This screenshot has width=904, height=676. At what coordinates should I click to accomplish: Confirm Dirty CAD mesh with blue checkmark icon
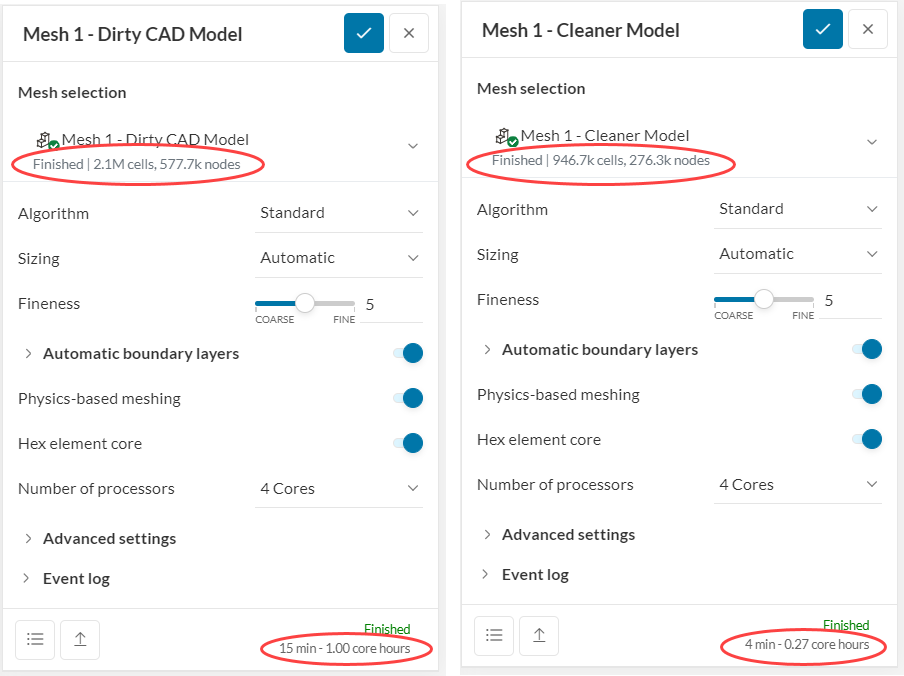click(363, 33)
